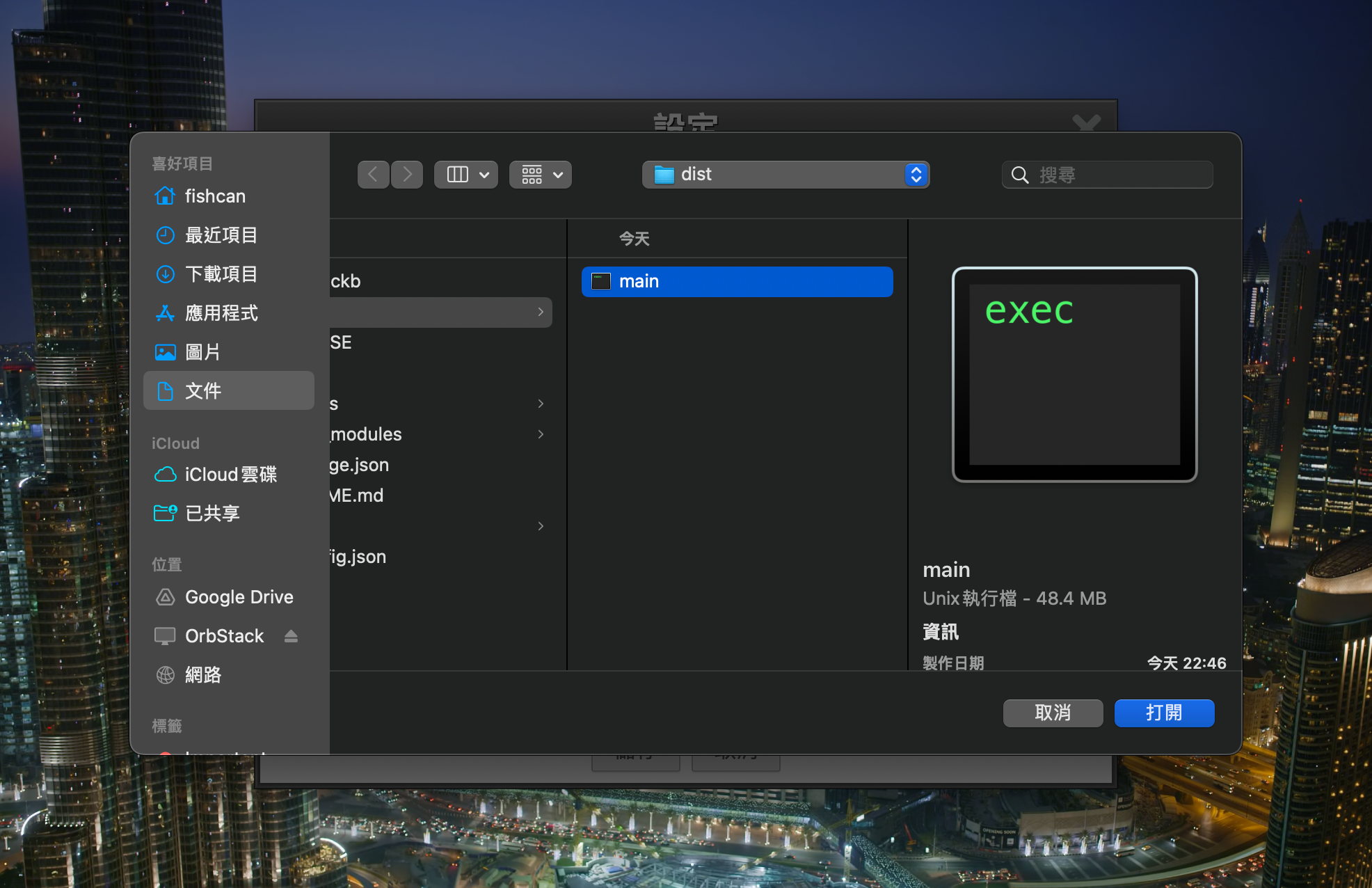Open the Shared (已共享) folder
Viewport: 1372px width, 888px height.
click(212, 514)
